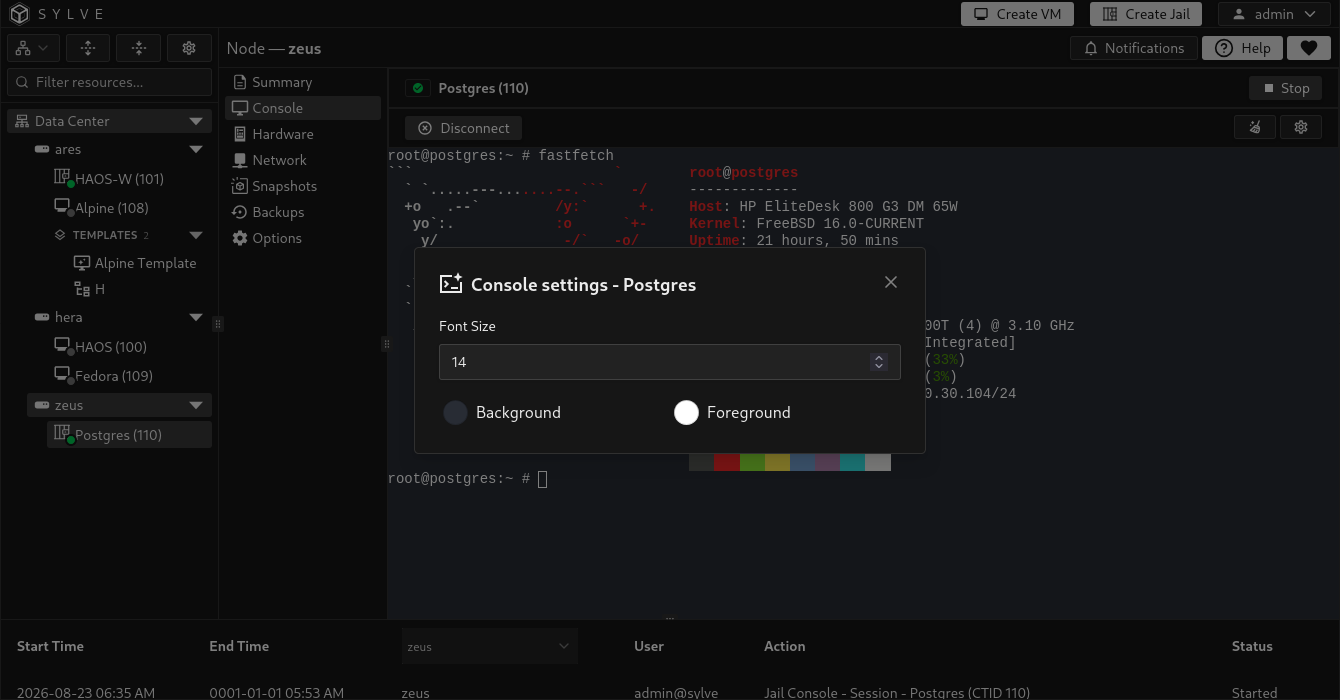Collapse the hera node arrow
Screen dimensions: 1340x700
pyautogui.click(x=196, y=317)
